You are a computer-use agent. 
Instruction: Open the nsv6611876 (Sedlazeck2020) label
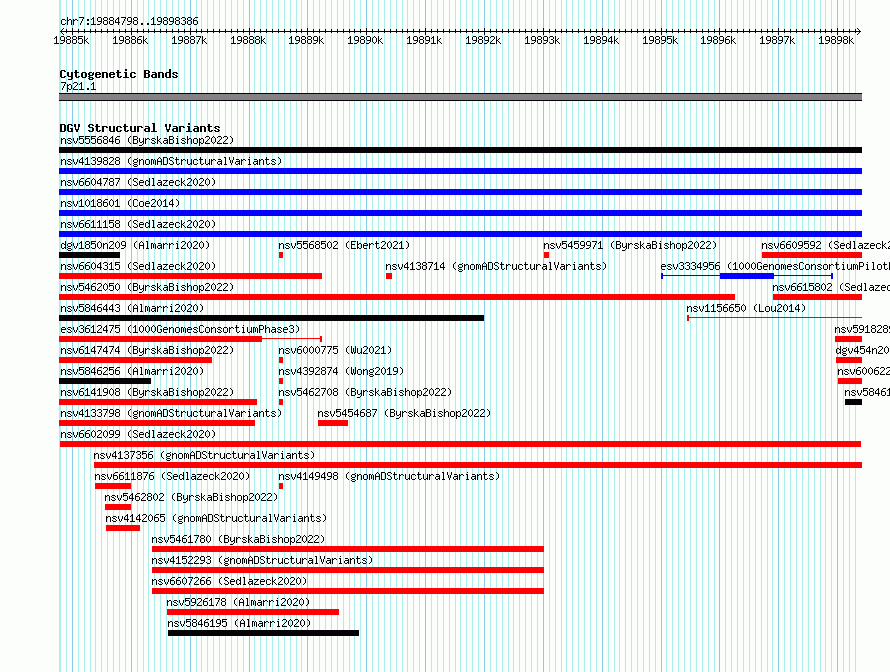pyautogui.click(x=172, y=476)
